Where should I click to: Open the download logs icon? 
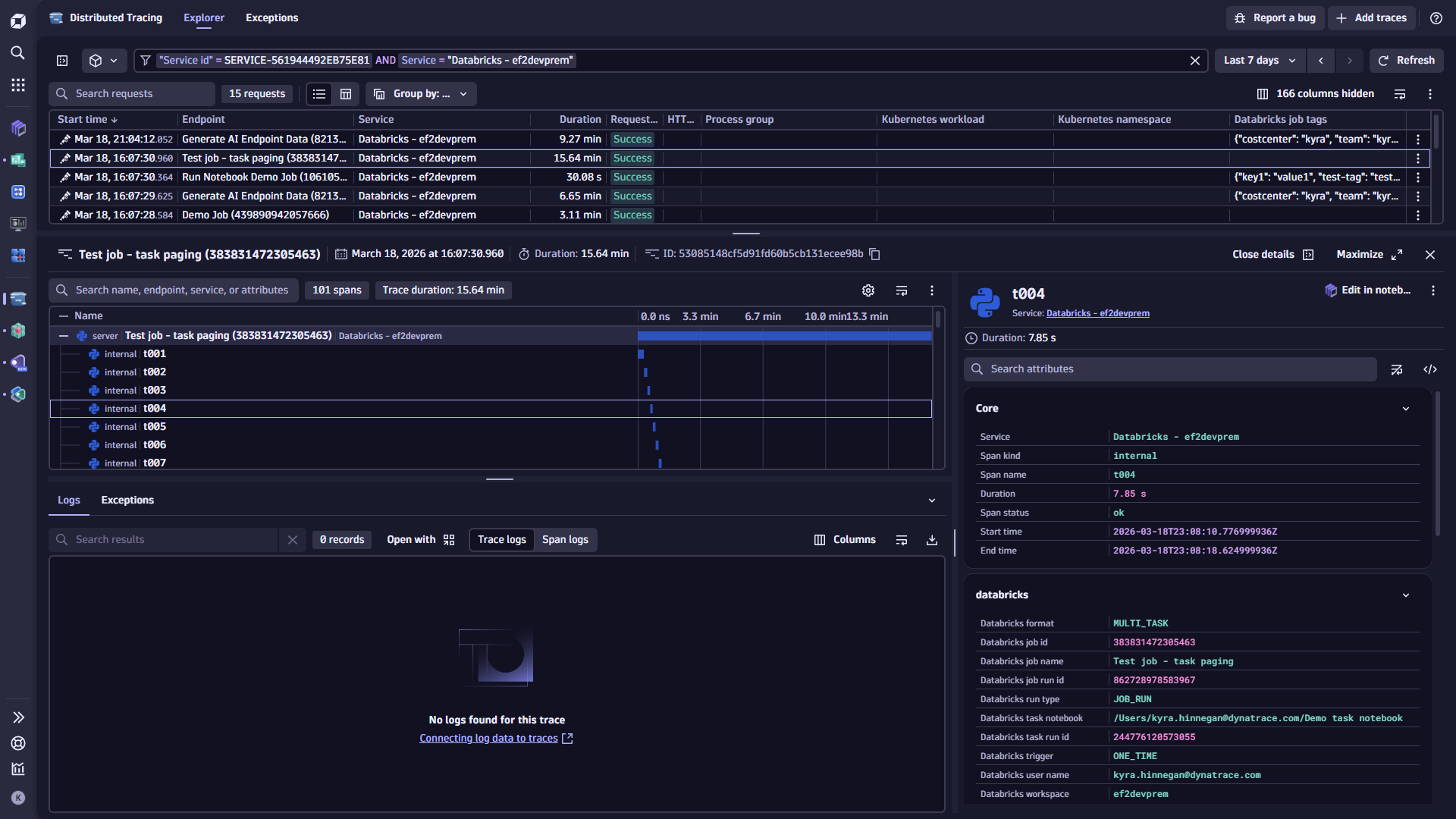[931, 539]
